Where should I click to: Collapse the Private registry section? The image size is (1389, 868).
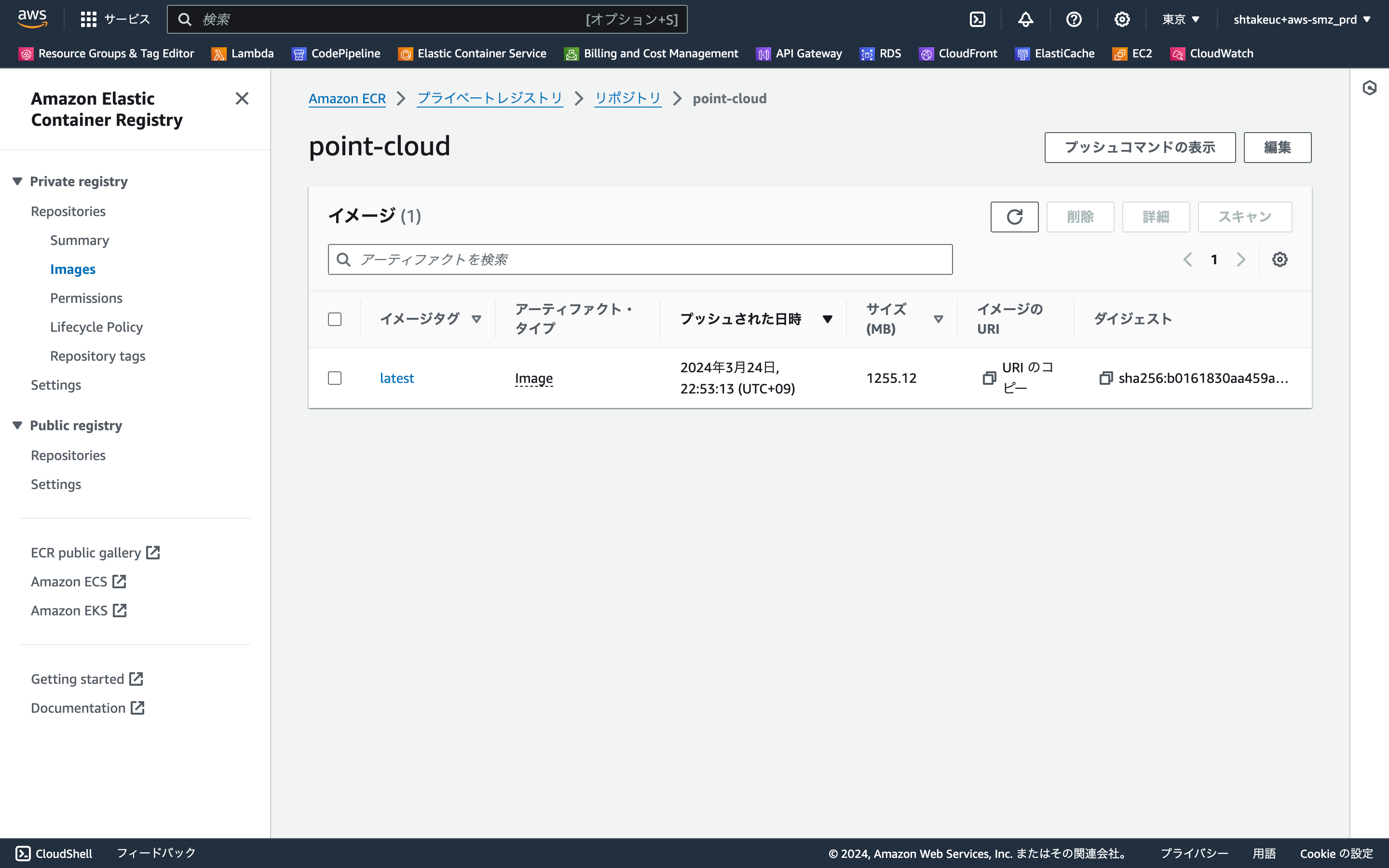pyautogui.click(x=18, y=181)
